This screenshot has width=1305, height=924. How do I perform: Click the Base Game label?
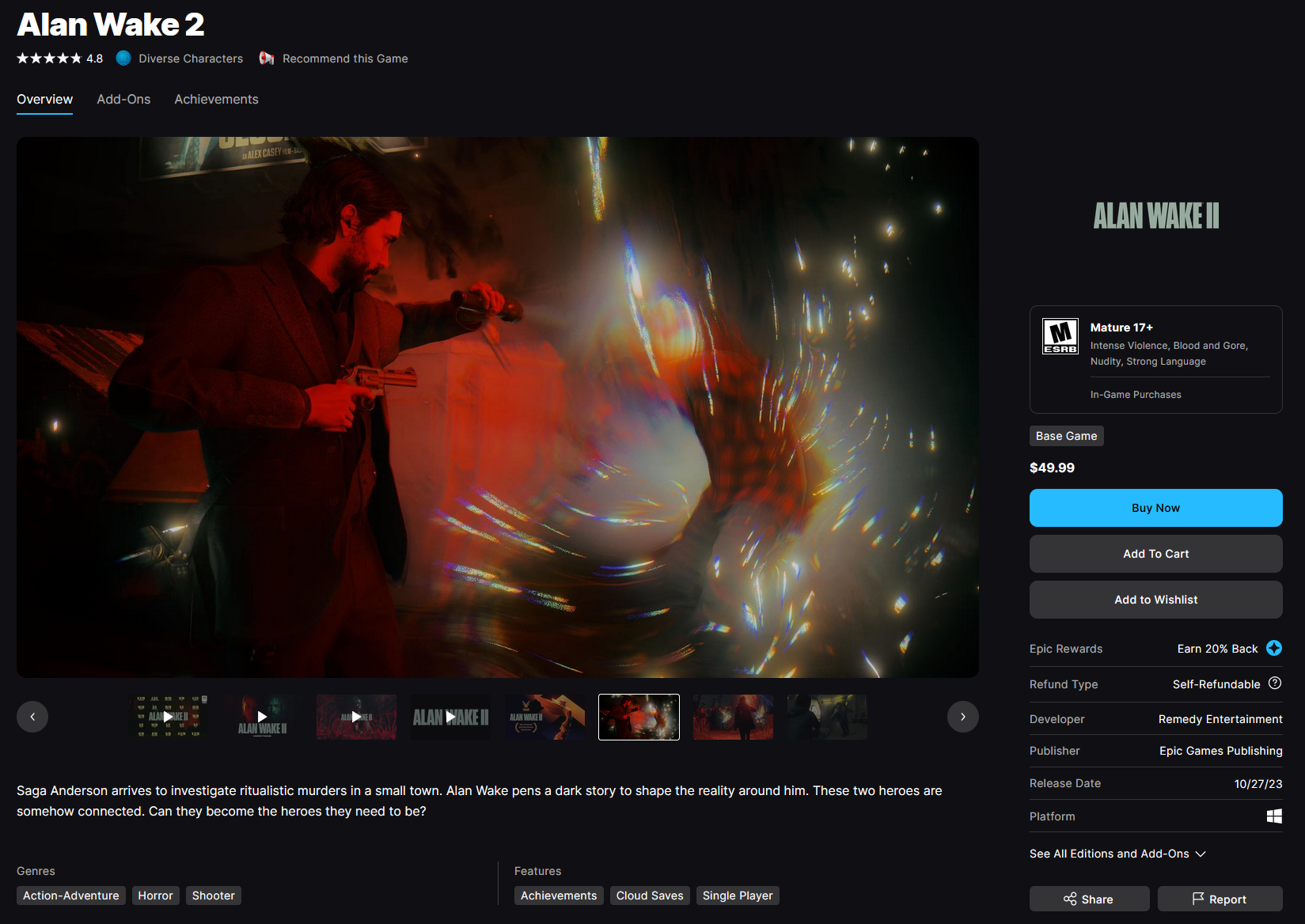click(1067, 436)
